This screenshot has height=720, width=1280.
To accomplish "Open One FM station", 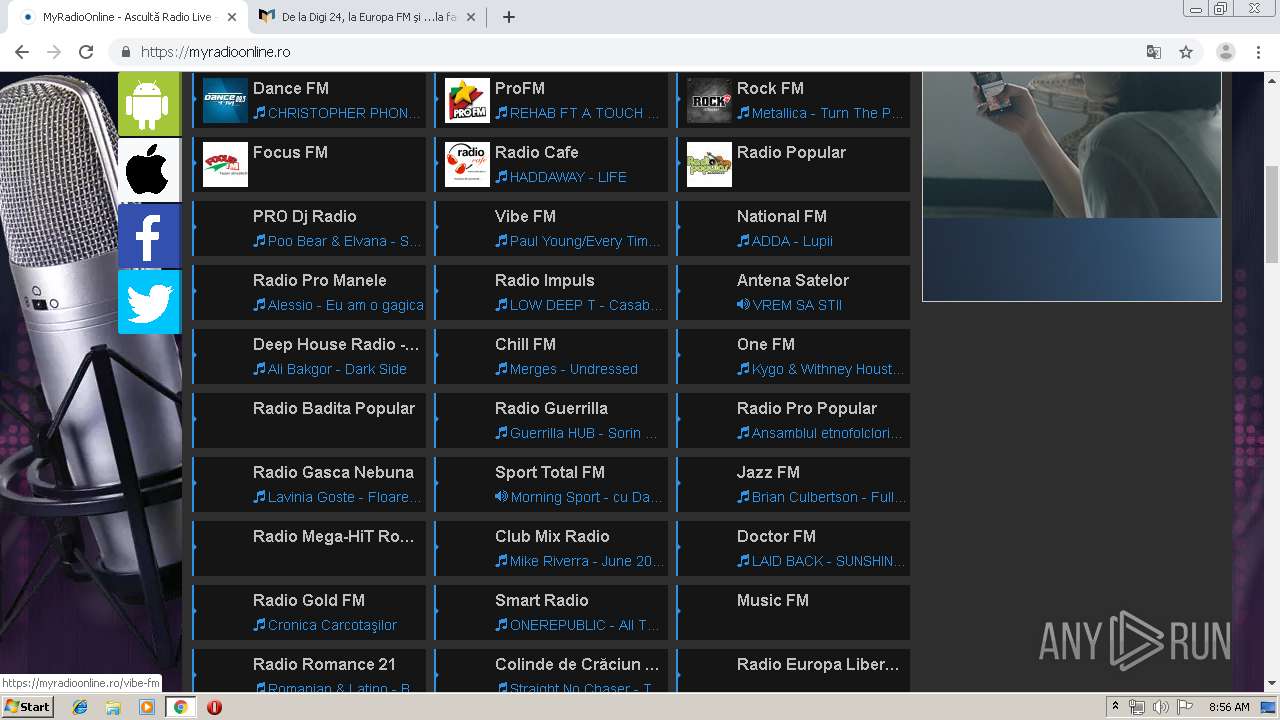I will [x=794, y=356].
